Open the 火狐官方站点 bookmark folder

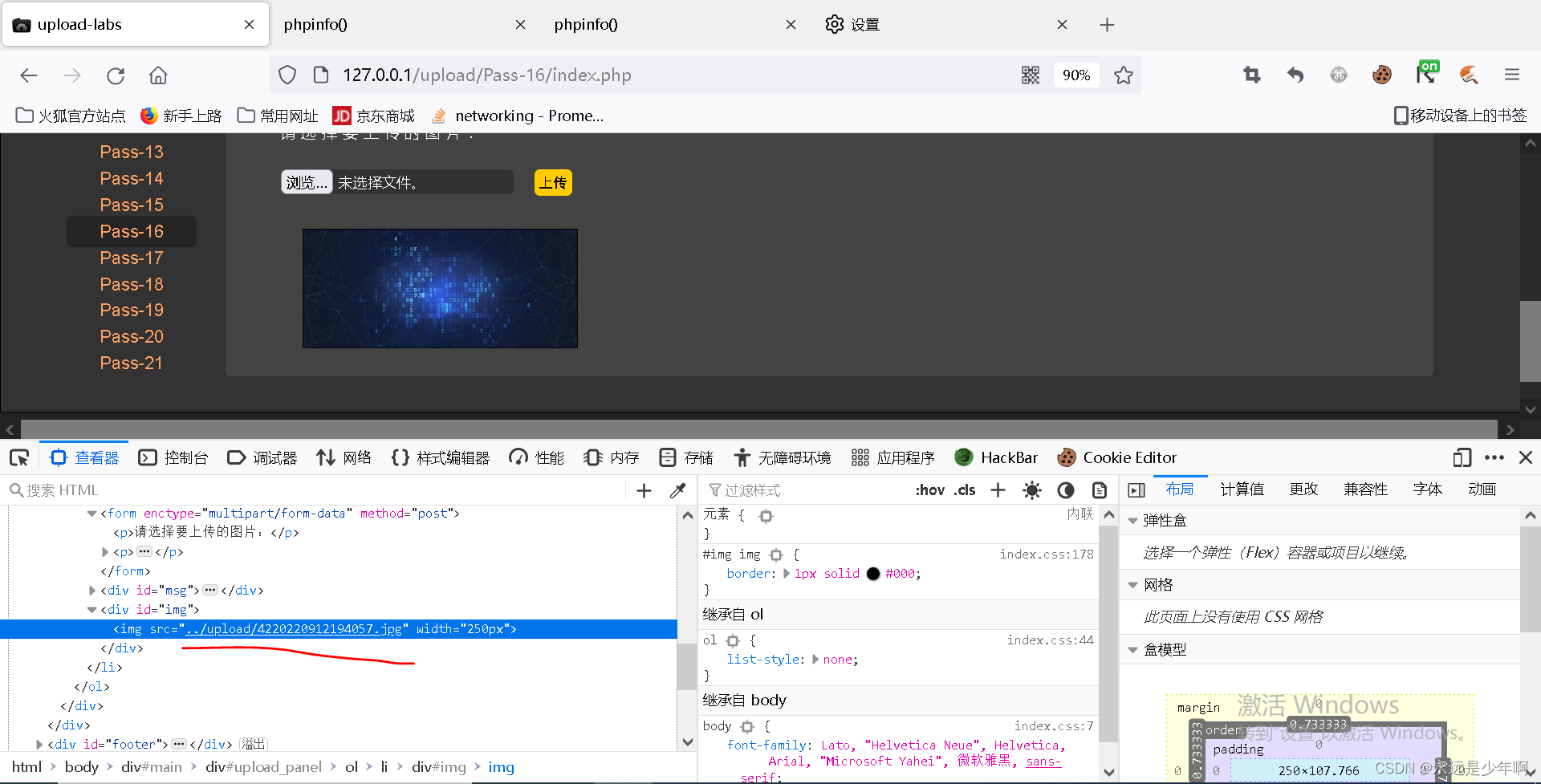[x=71, y=116]
